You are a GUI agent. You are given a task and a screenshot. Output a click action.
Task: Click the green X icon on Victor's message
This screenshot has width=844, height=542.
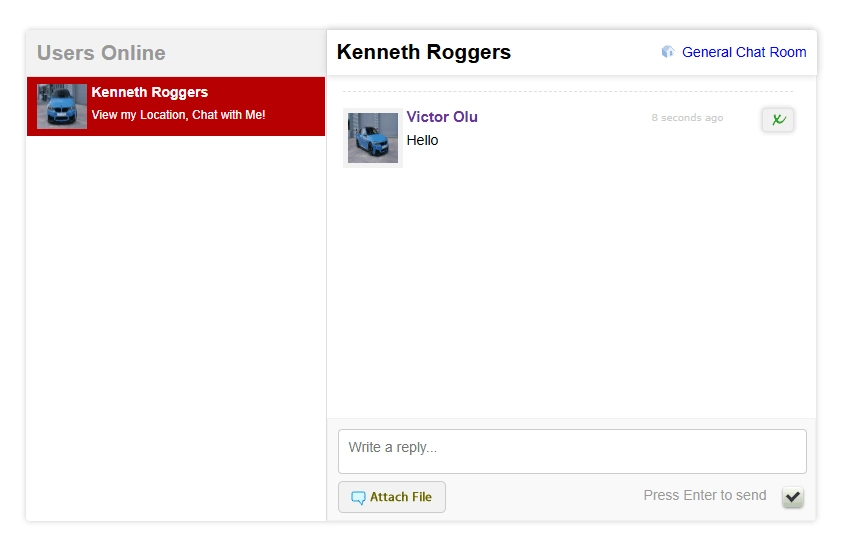click(778, 120)
